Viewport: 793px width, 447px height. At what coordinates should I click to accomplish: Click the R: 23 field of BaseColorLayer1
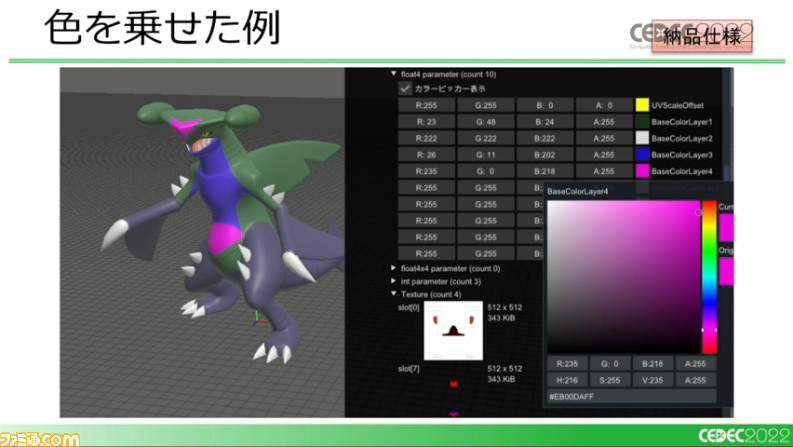(426, 121)
